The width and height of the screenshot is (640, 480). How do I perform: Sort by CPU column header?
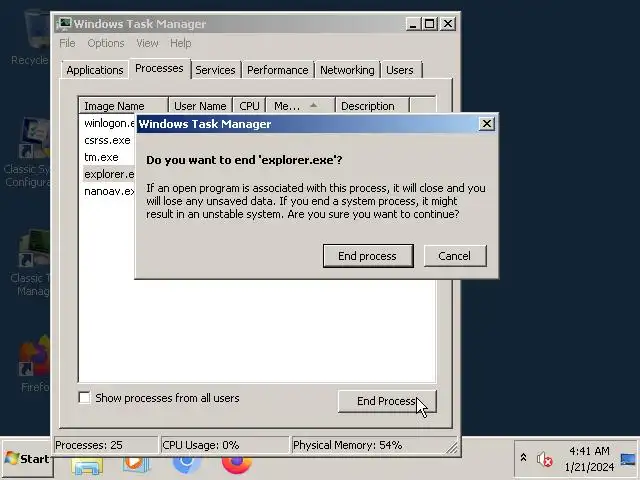[249, 106]
